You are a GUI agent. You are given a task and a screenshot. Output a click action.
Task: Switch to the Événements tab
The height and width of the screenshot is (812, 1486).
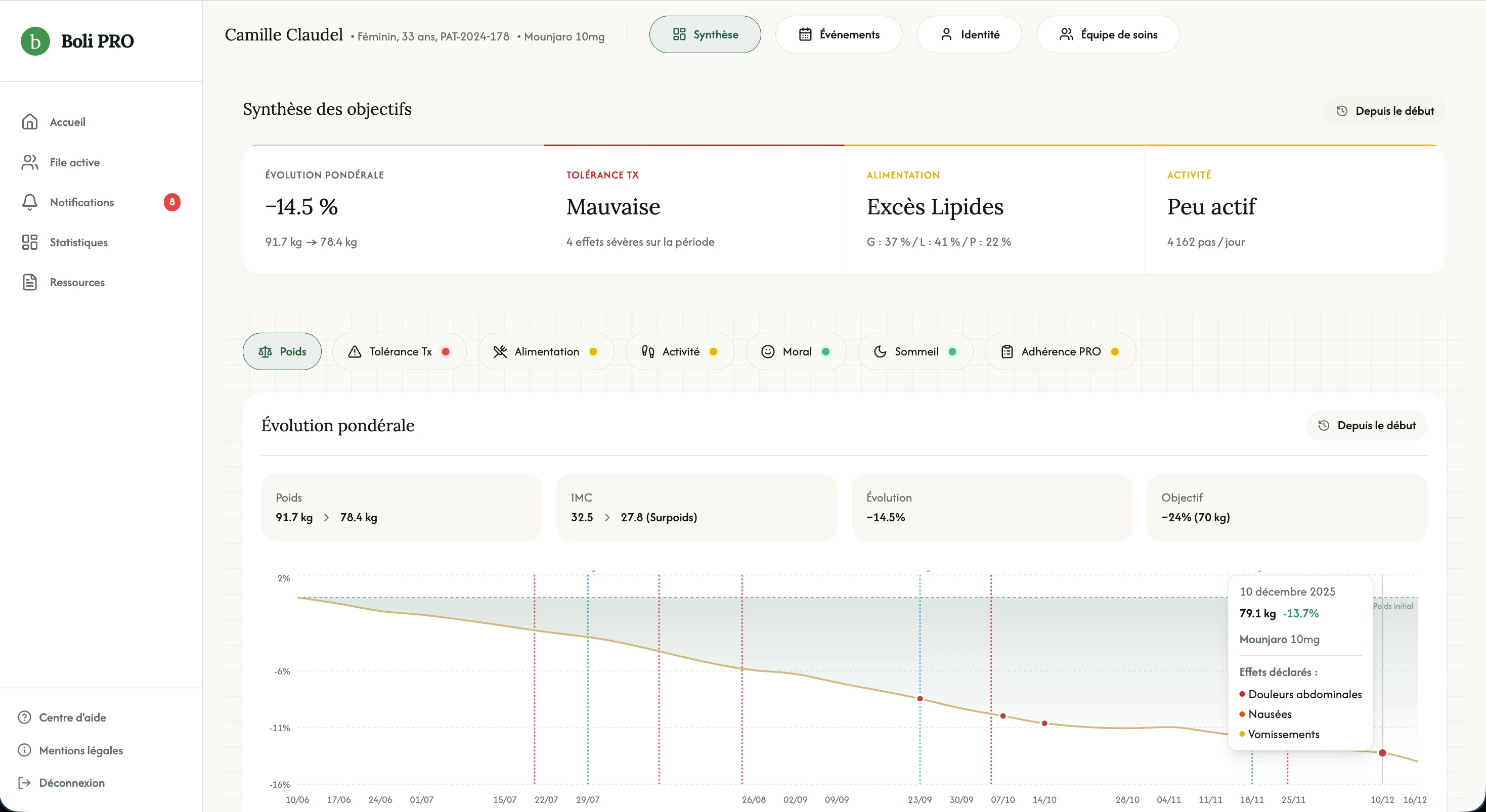[838, 34]
